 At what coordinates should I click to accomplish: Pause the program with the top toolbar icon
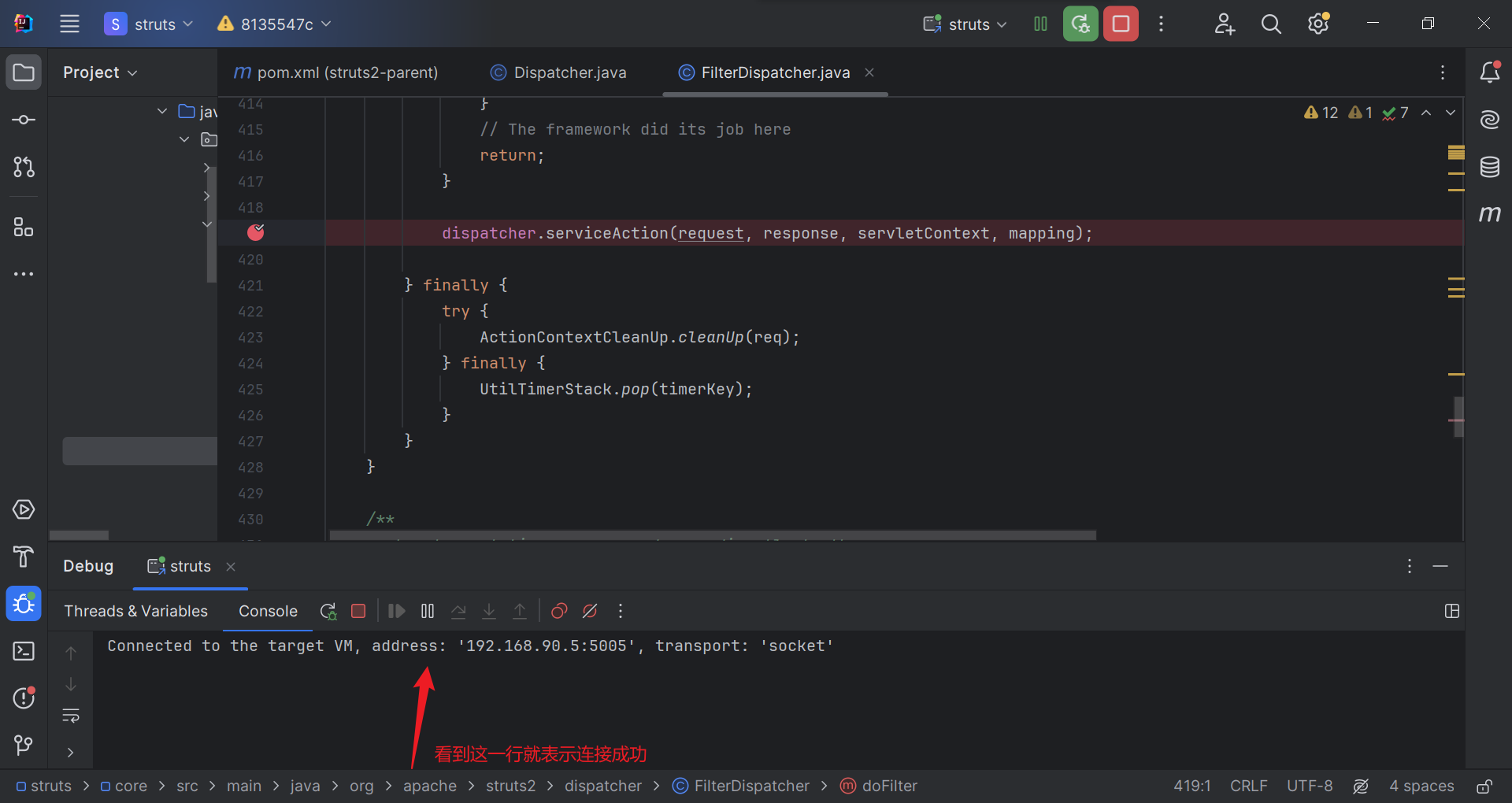click(1040, 24)
